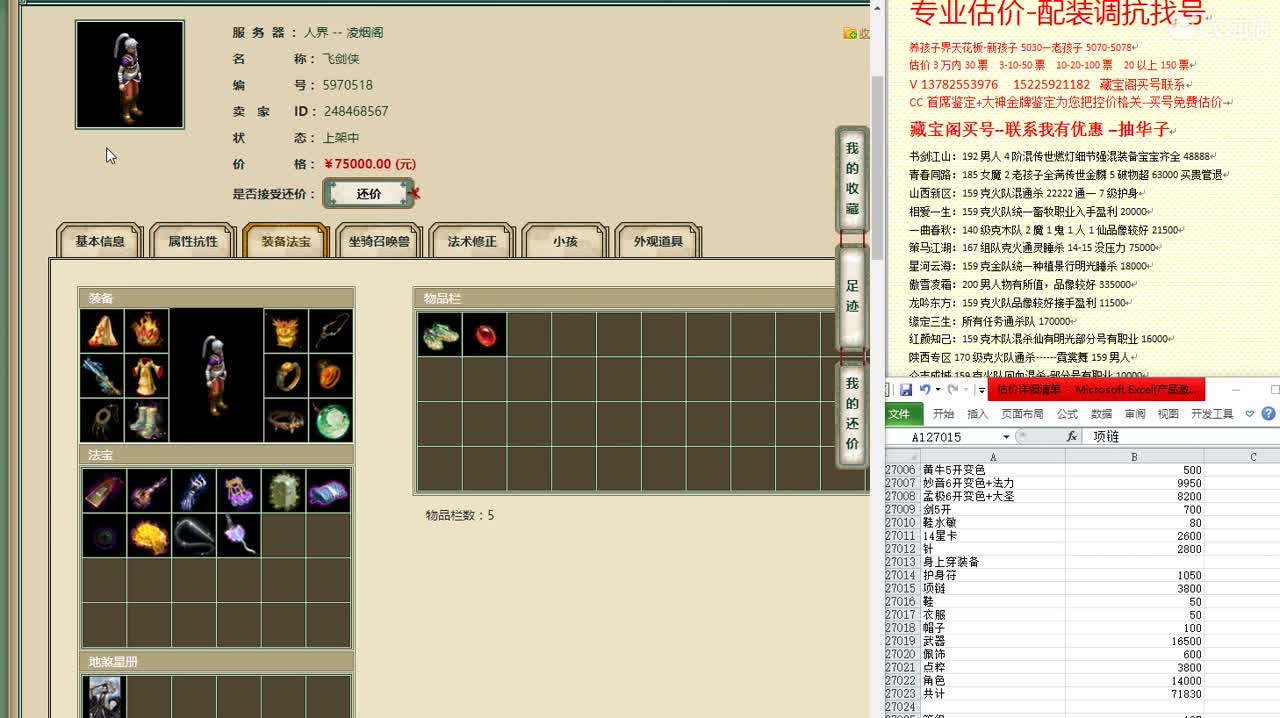1280x718 pixels.
Task: Open the Excel undo history dropdown arrow
Action: (937, 390)
